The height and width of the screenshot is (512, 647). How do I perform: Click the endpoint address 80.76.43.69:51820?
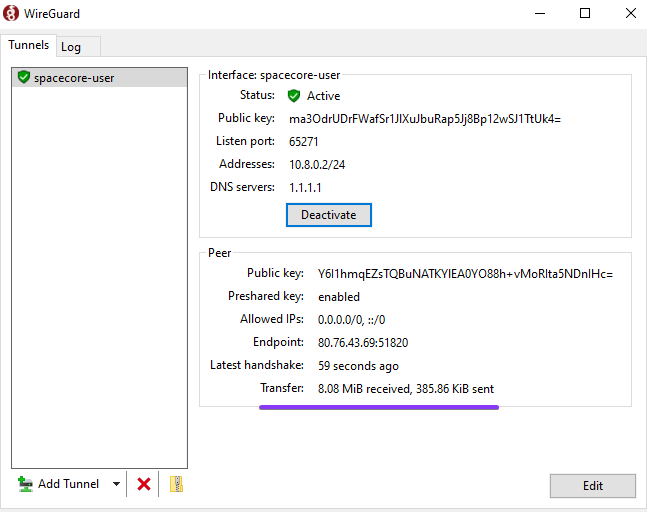363,342
